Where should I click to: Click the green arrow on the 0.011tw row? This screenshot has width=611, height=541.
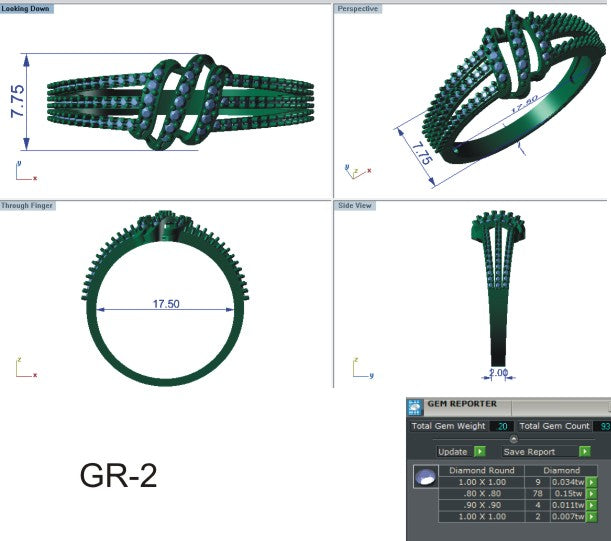(x=591, y=505)
